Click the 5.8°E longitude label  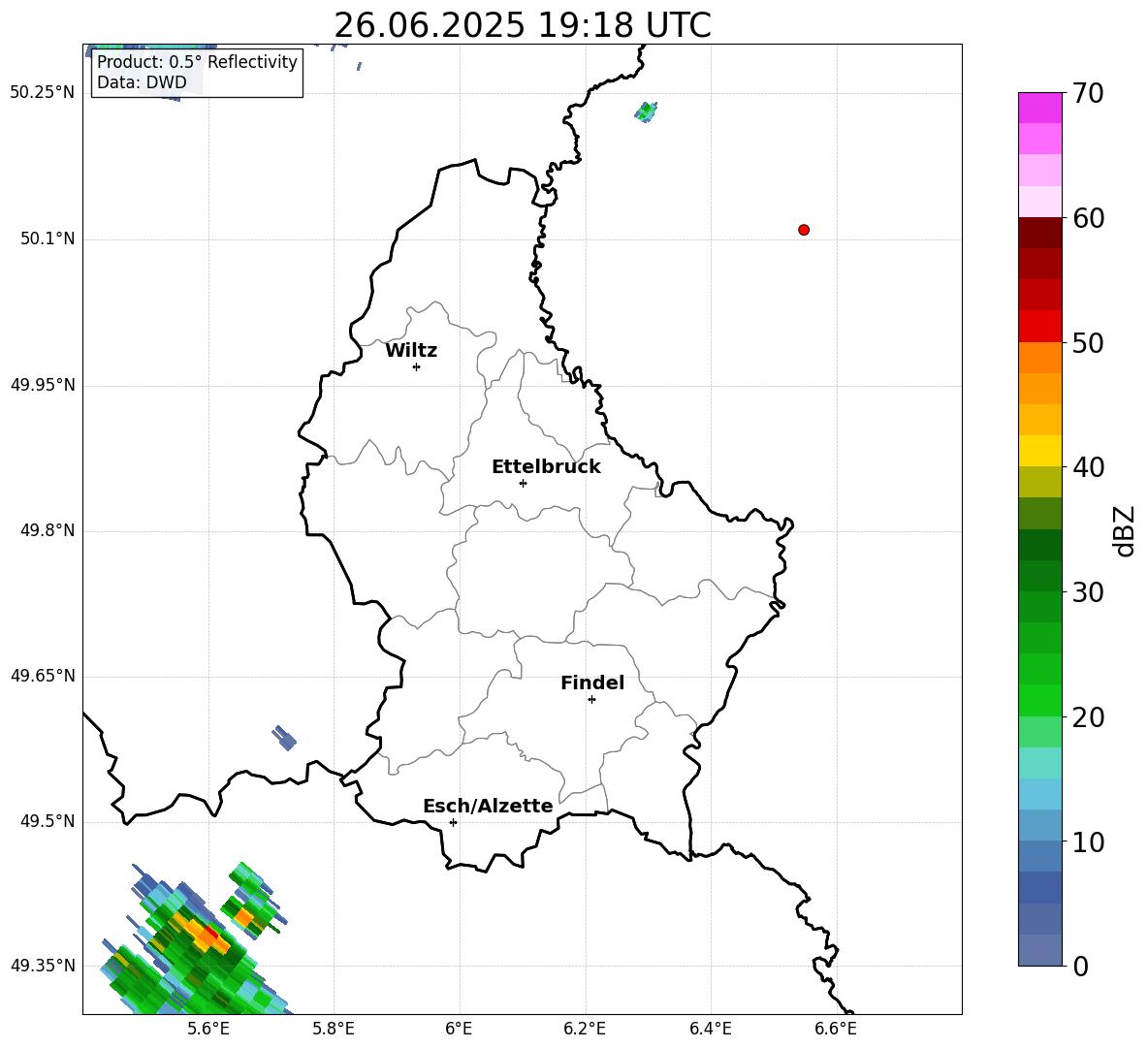(x=334, y=1030)
